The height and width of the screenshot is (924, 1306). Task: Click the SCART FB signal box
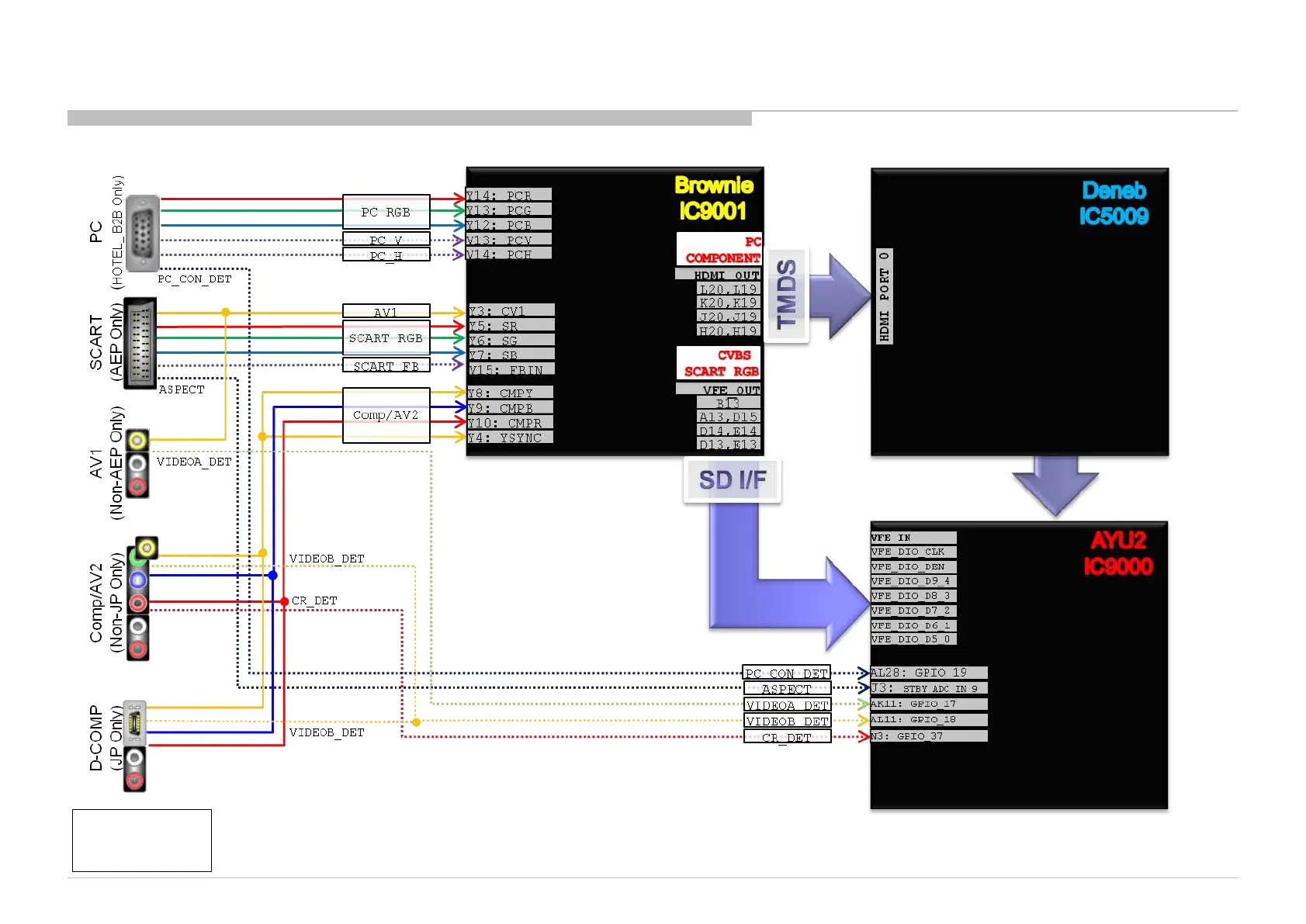click(x=386, y=365)
